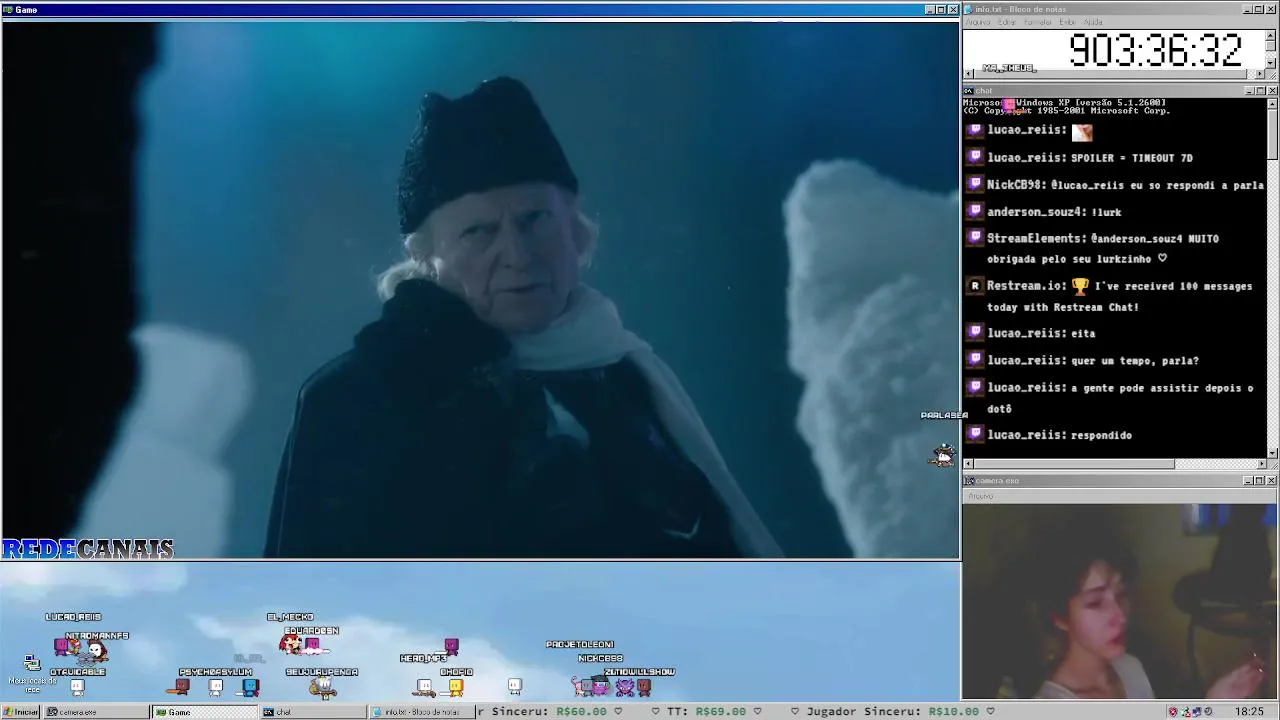Click the webcam video in camera.exe

(1120, 601)
